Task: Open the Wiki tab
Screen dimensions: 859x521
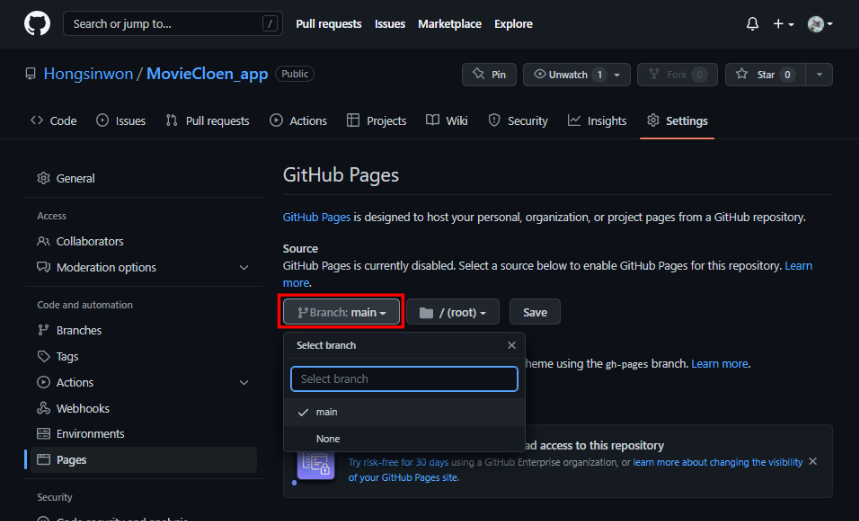Action: (x=447, y=121)
